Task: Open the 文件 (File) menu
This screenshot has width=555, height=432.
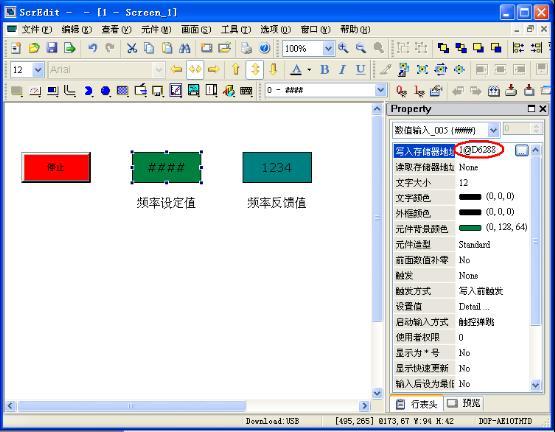Action: click(37, 29)
